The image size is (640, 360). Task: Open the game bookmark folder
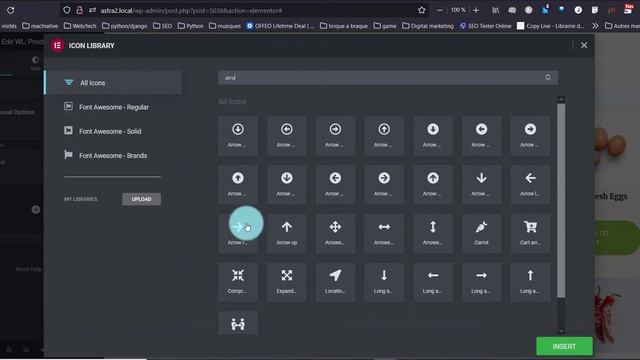(384, 26)
